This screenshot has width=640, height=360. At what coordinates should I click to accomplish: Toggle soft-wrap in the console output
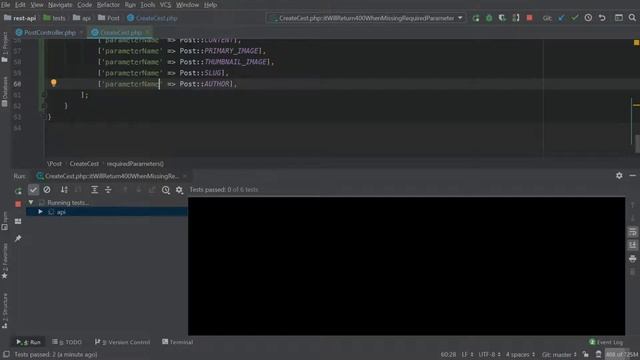[x=633, y=232]
